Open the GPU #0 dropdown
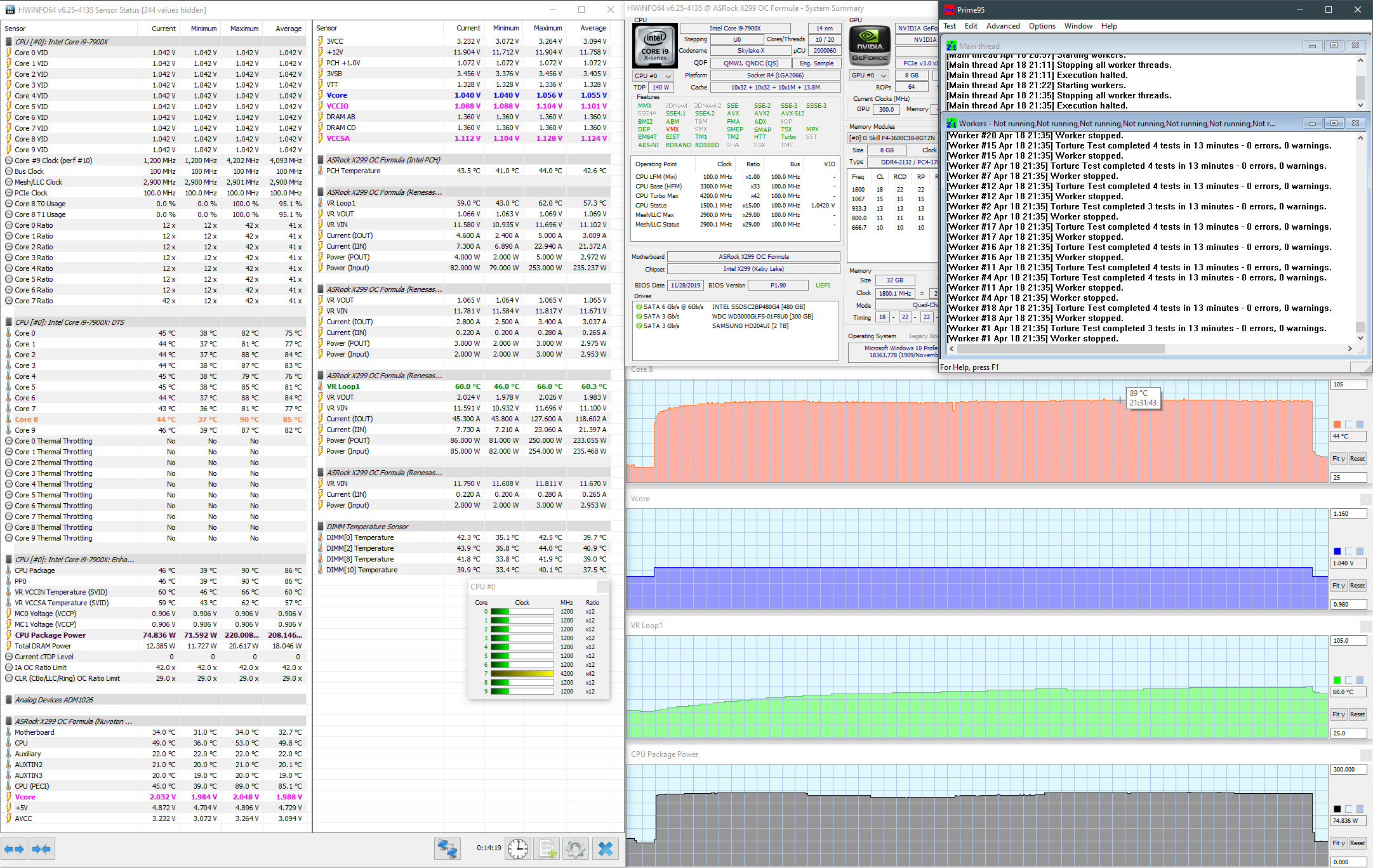Viewport: 1373px width, 868px height. tap(868, 76)
